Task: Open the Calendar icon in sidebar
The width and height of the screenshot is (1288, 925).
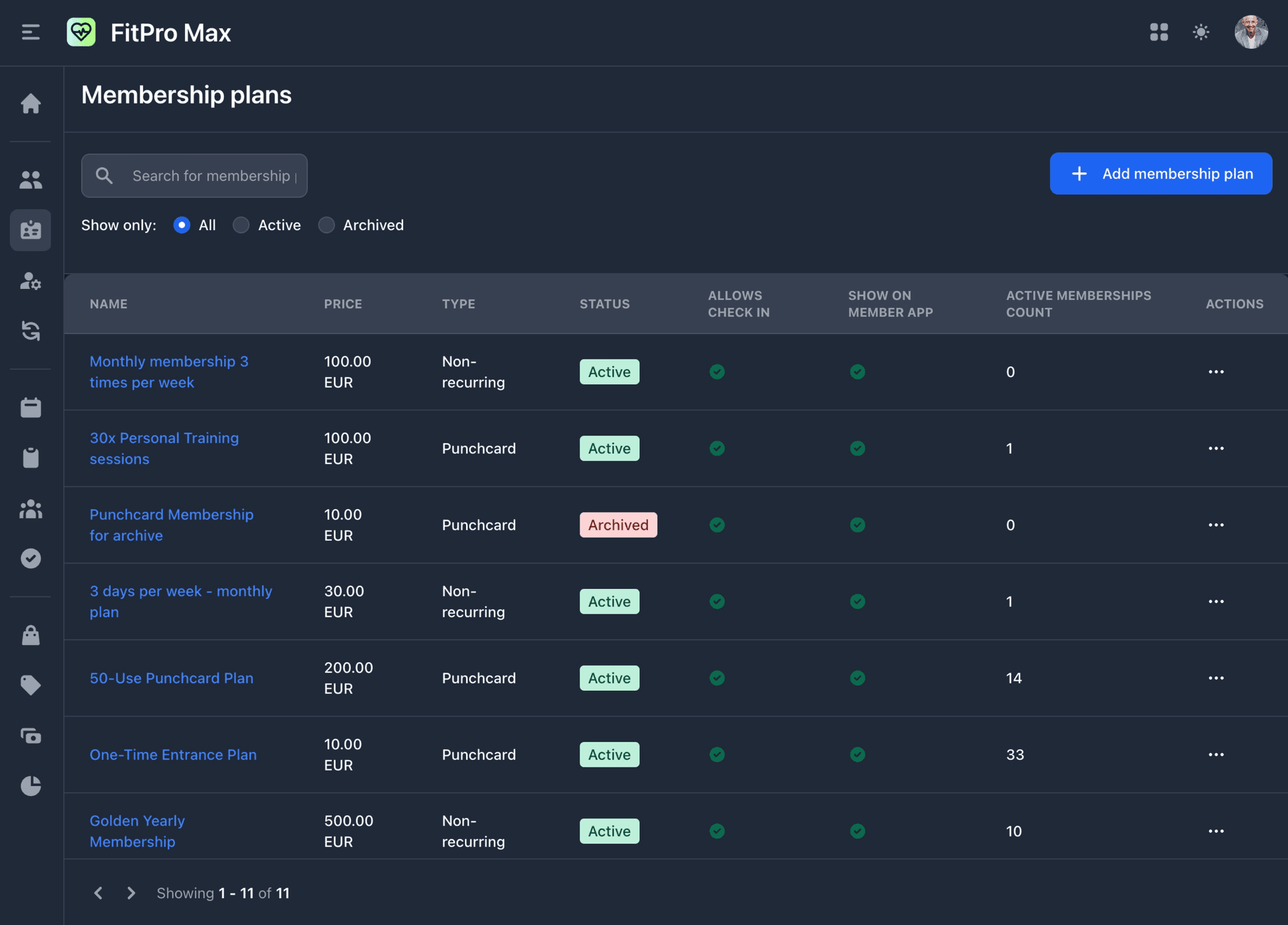Action: click(31, 407)
